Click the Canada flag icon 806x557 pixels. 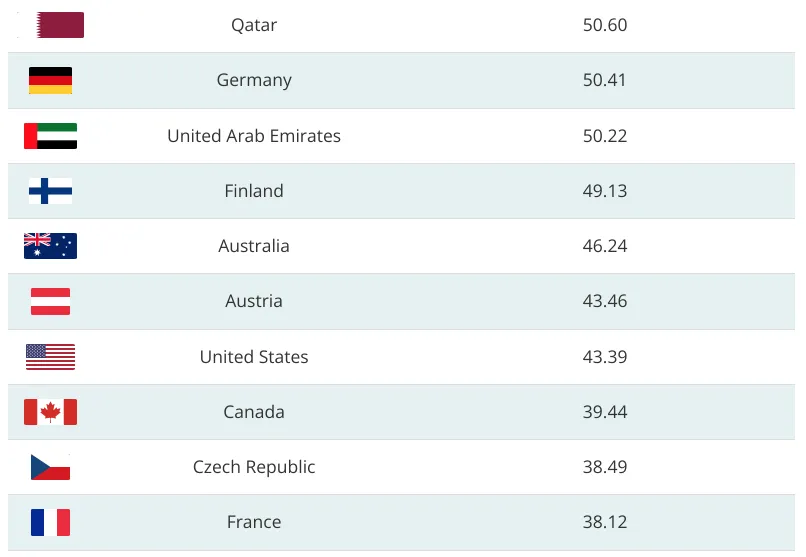click(50, 412)
